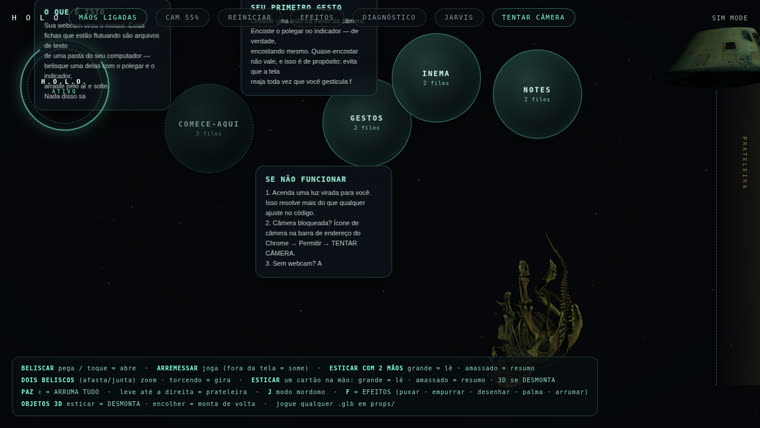
Task: Open the EFEITOS option
Action: pyautogui.click(x=317, y=17)
